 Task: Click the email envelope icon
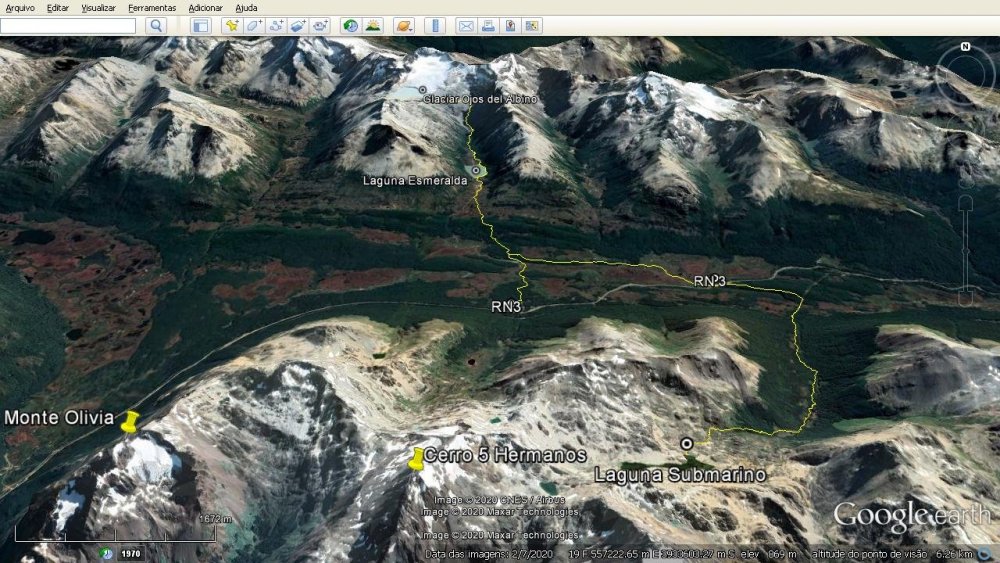pyautogui.click(x=465, y=26)
